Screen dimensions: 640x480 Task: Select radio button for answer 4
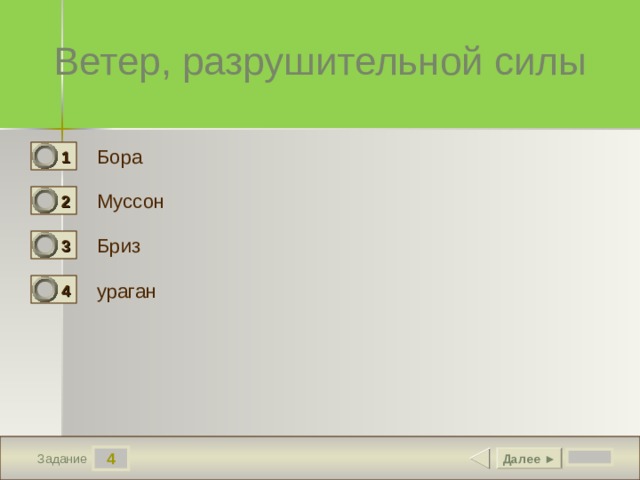click(x=45, y=290)
